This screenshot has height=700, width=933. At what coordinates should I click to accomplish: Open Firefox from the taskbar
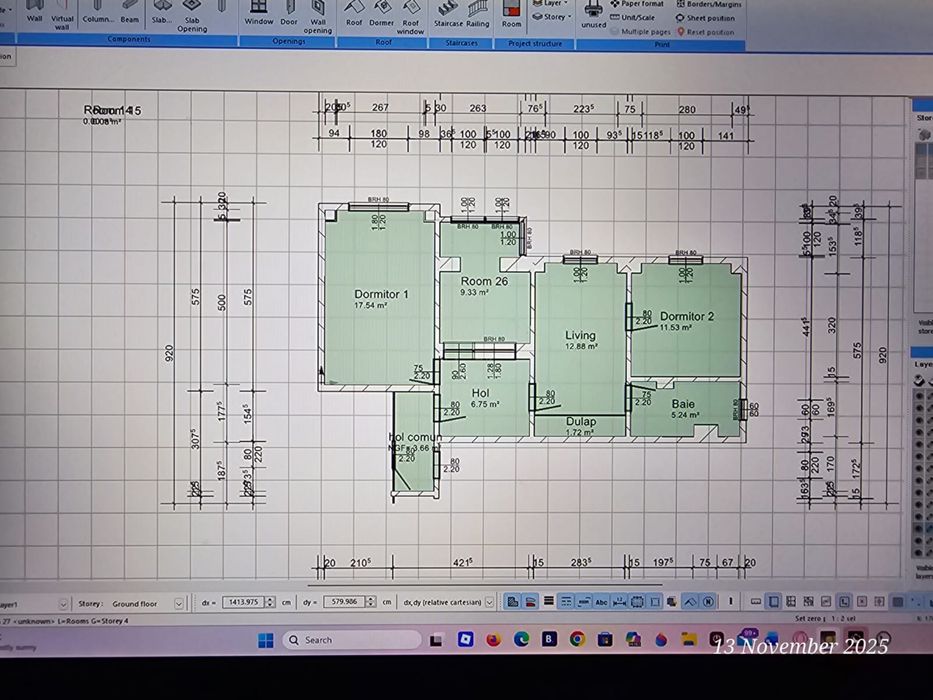[x=493, y=640]
